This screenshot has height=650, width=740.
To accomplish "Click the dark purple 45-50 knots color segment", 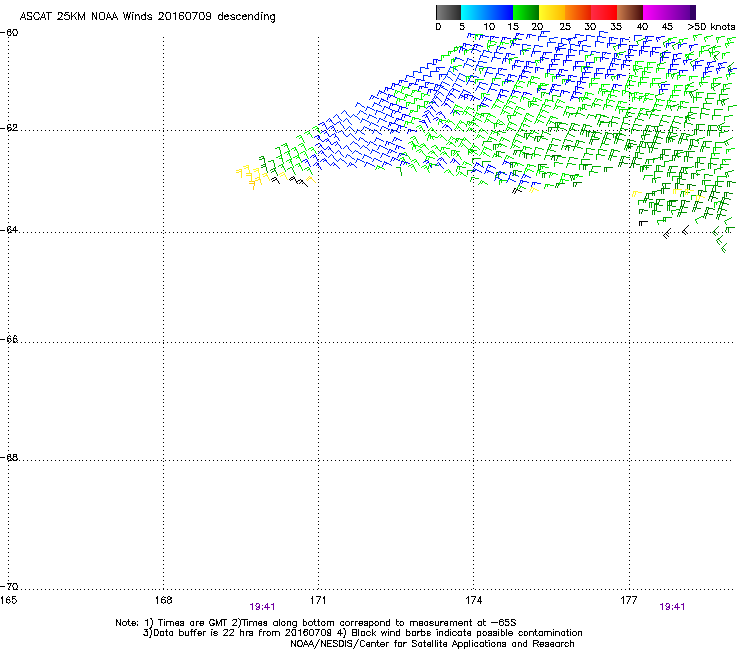I will coord(682,12).
